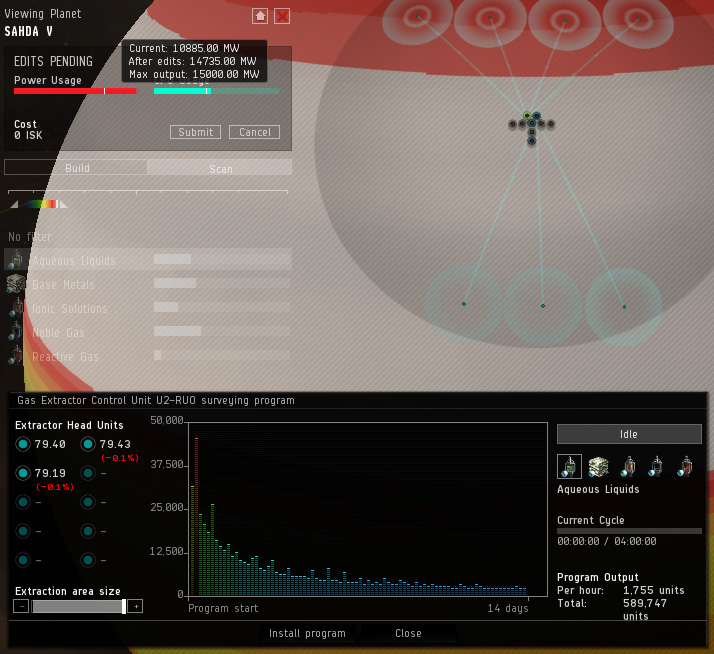Select the lower-middle extractor head on the planet
The image size is (714, 654).
542,306
